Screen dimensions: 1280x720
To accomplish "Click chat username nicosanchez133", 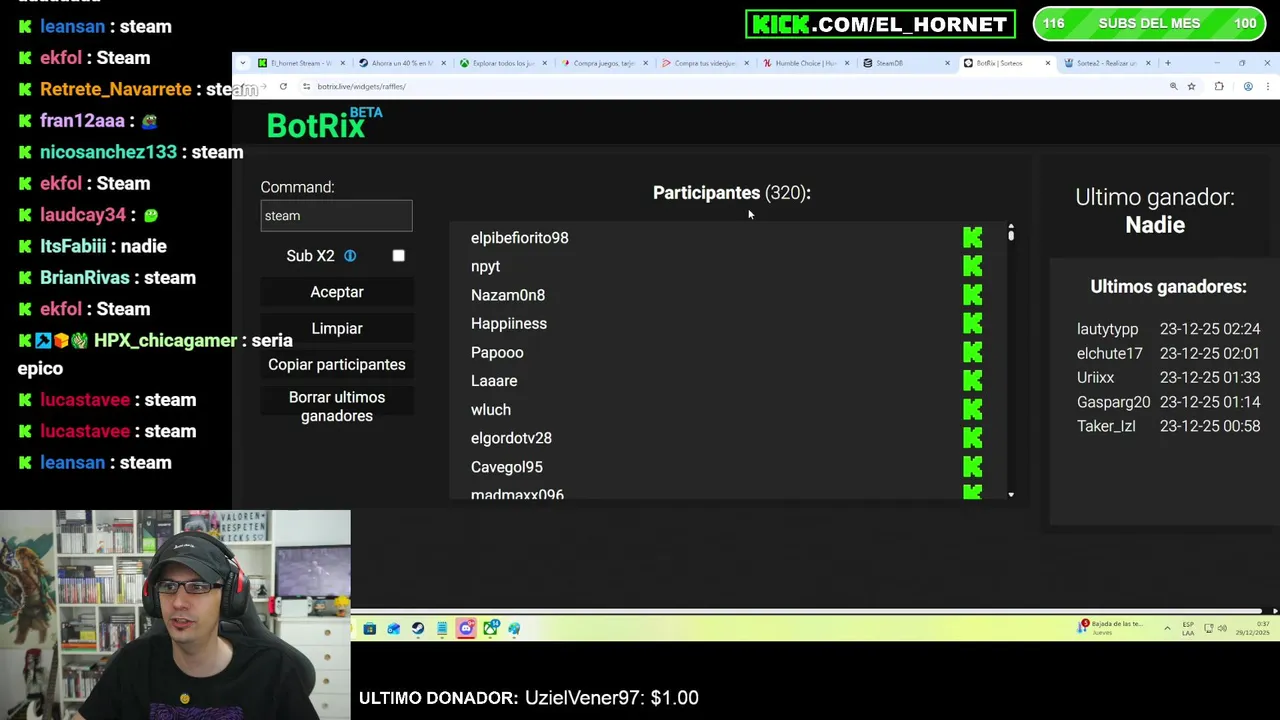I will [108, 152].
